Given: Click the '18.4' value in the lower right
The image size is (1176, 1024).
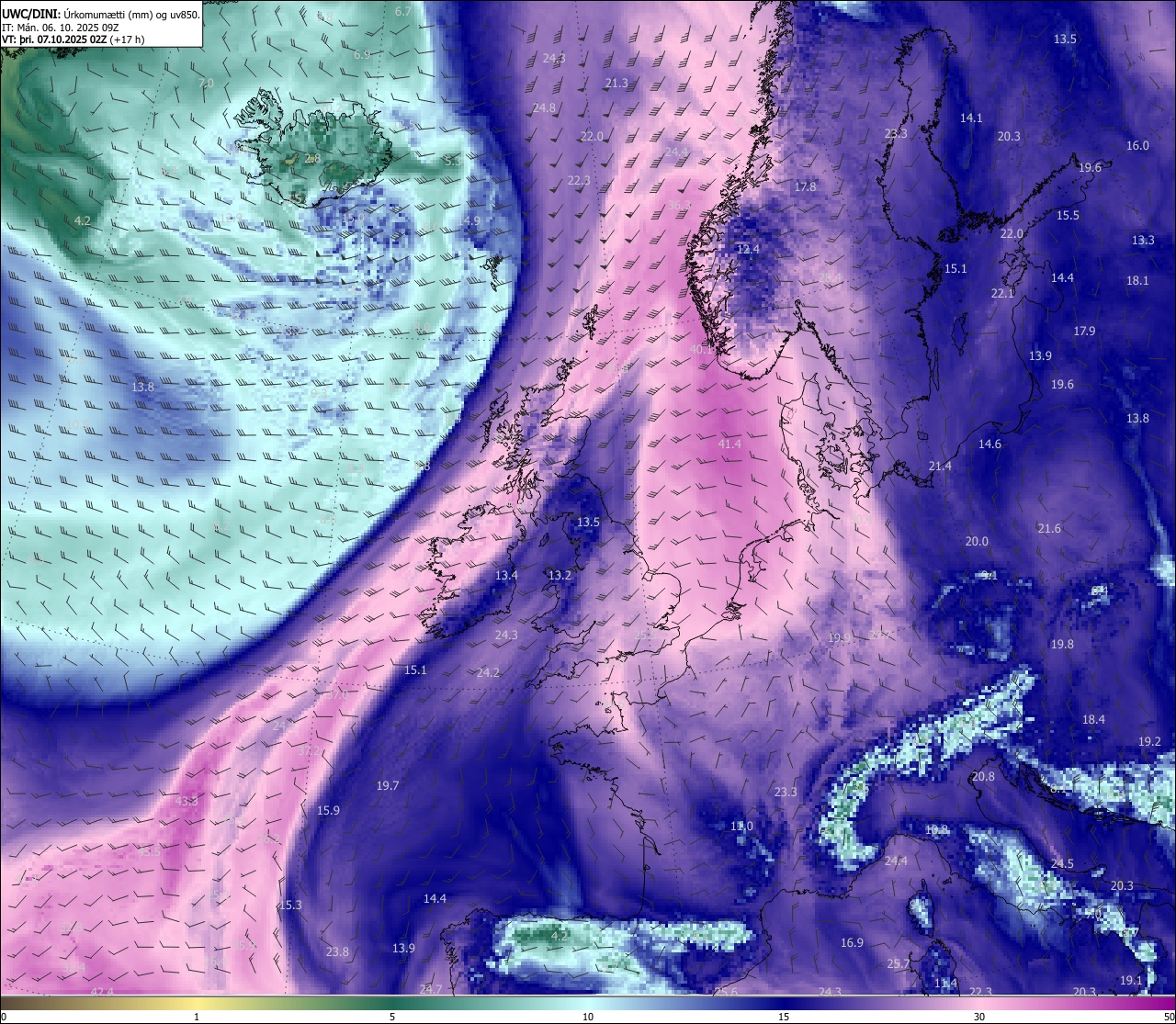Looking at the screenshot, I should coord(1093,720).
